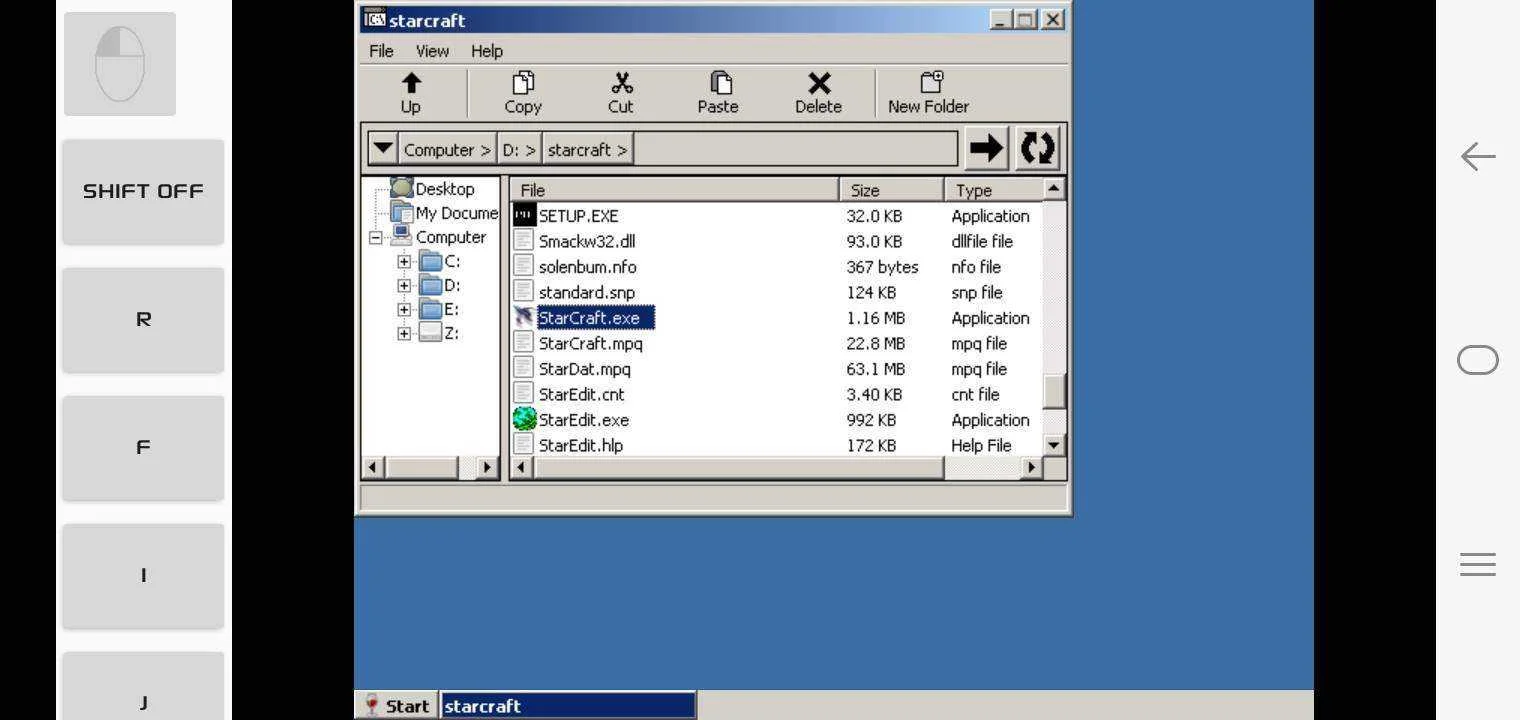Go up one folder with Up
Screen dimensions: 1520x720
(x=411, y=93)
